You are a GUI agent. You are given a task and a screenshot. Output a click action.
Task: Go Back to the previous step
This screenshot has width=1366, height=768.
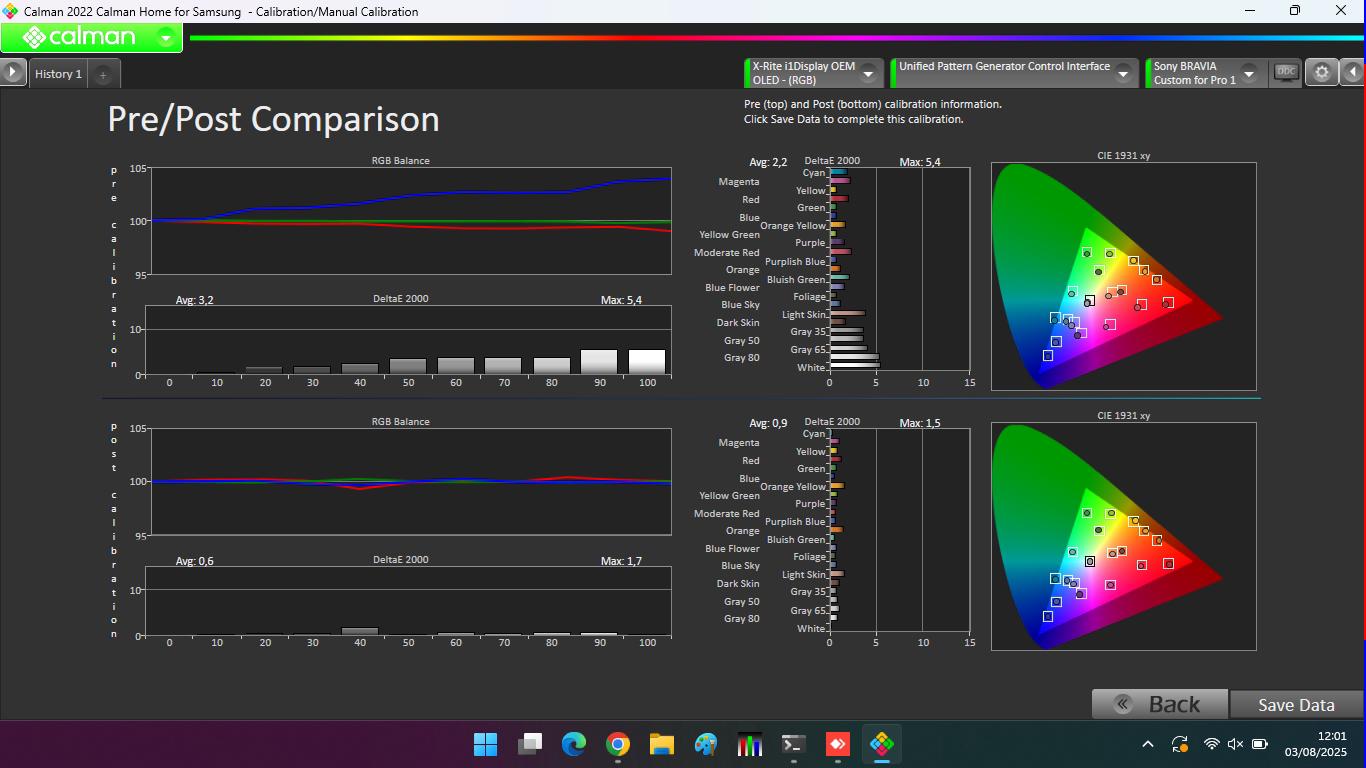[x=1160, y=704]
